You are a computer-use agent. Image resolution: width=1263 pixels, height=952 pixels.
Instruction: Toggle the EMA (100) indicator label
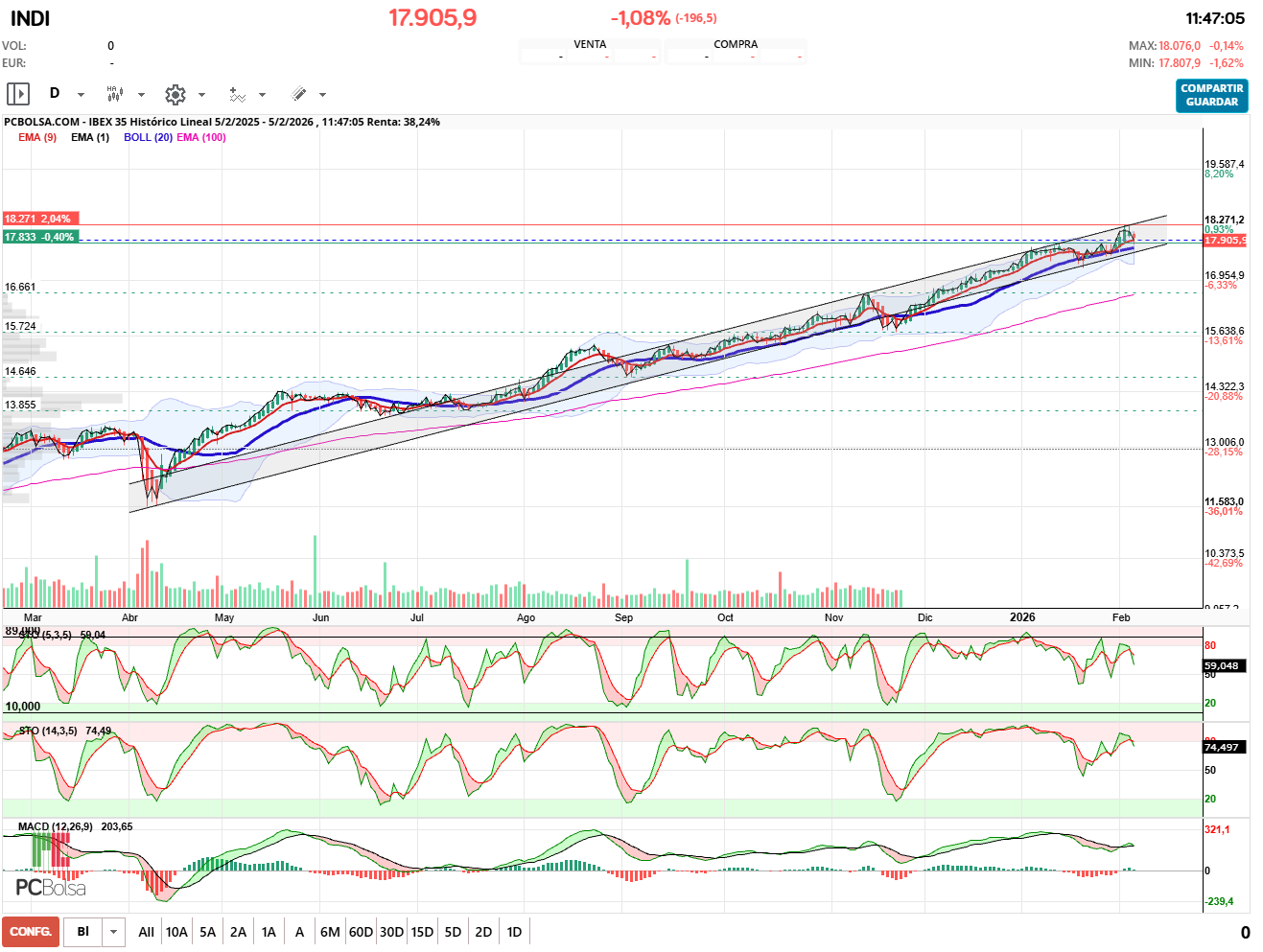click(x=201, y=137)
